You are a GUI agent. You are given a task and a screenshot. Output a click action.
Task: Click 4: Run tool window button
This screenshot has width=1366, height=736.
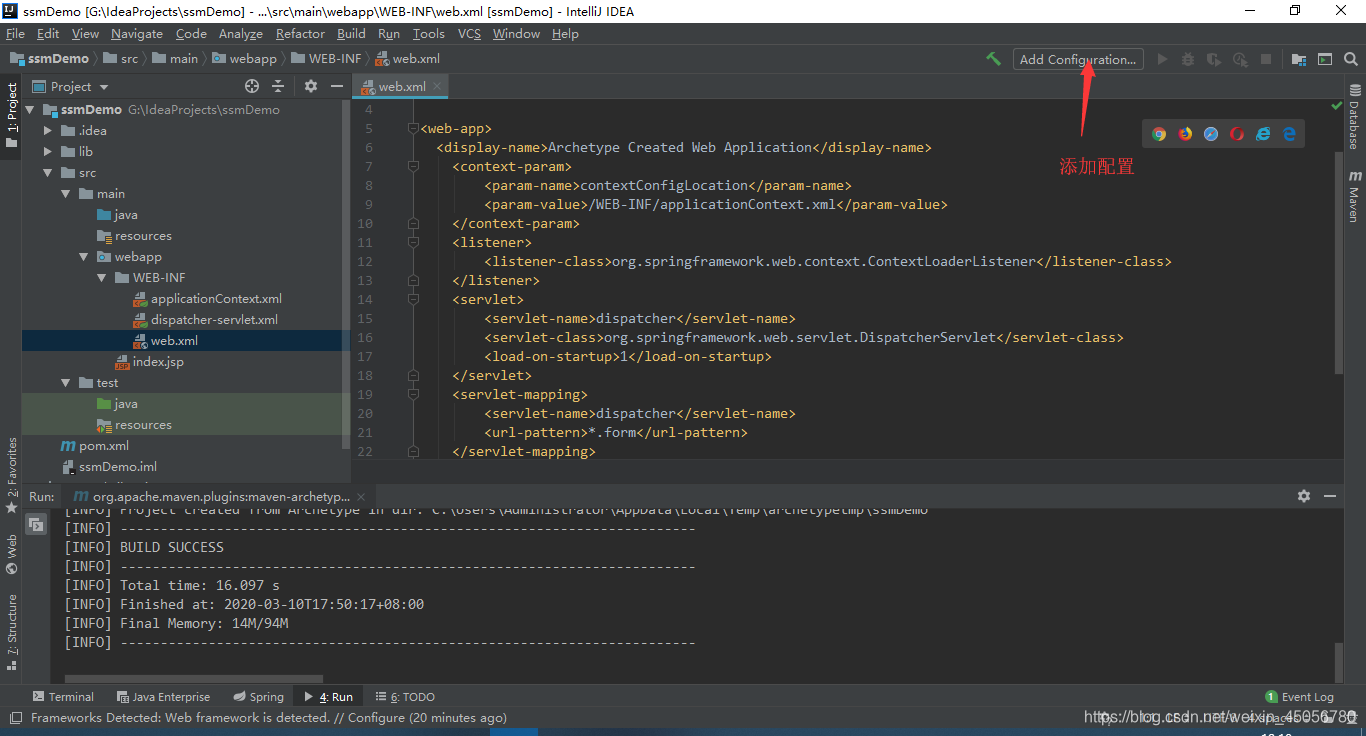(328, 697)
